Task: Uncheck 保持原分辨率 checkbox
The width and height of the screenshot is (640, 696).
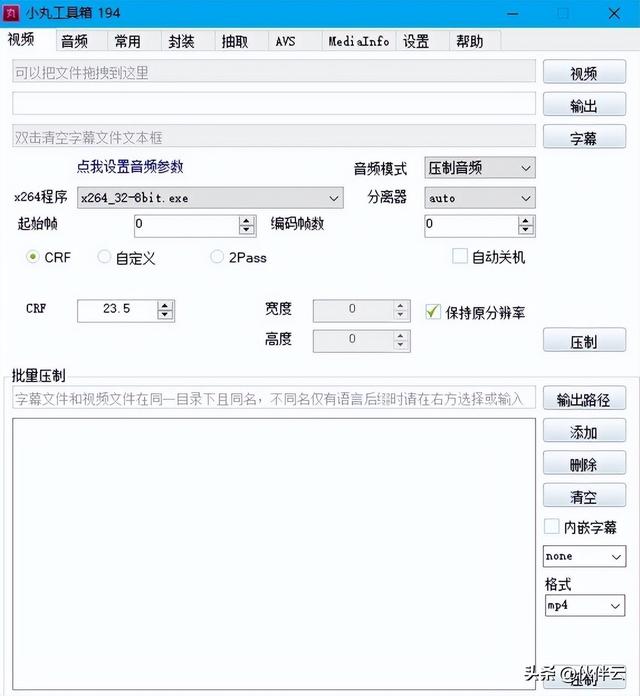Action: pos(433,312)
